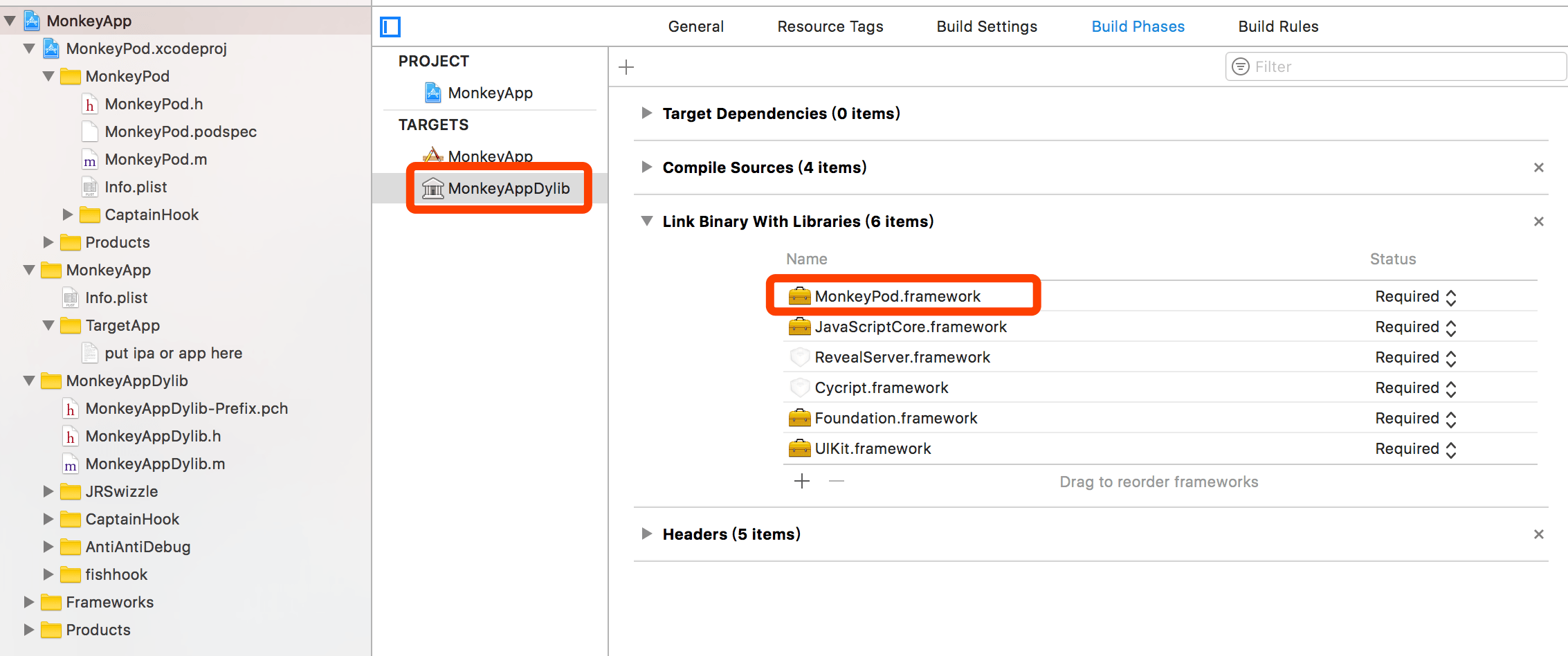Collapse the MonkeyPod.xcodeproj tree node
The width and height of the screenshot is (1568, 656).
(x=29, y=48)
